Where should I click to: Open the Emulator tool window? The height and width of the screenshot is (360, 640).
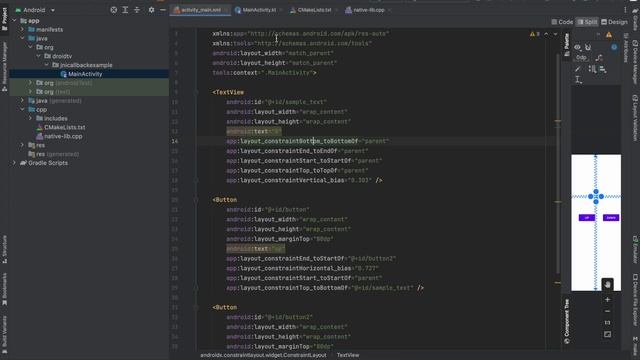pos(635,249)
